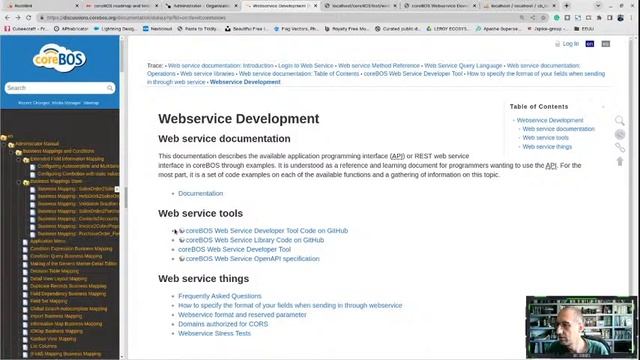Open the page search tool icon on the right
Image resolution: width=640 pixels, height=360 pixels.
click(x=620, y=120)
